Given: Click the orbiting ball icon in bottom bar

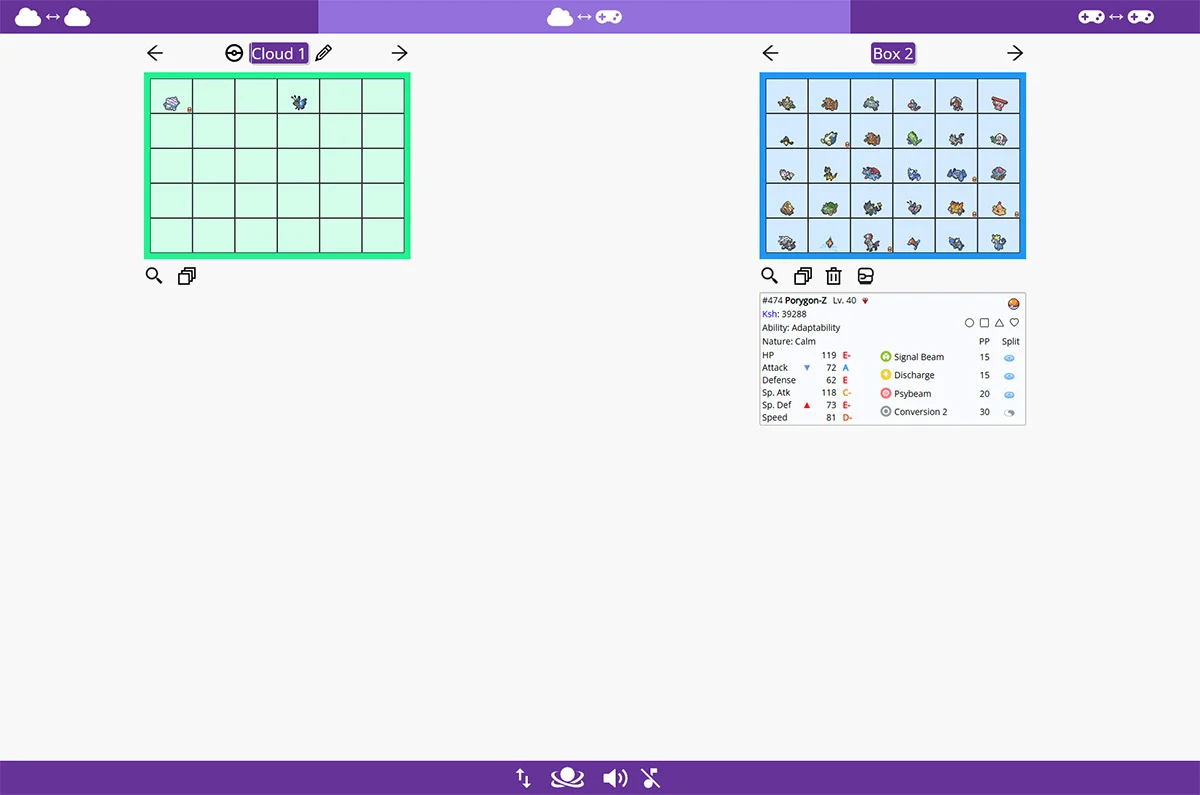Looking at the screenshot, I should pos(567,778).
